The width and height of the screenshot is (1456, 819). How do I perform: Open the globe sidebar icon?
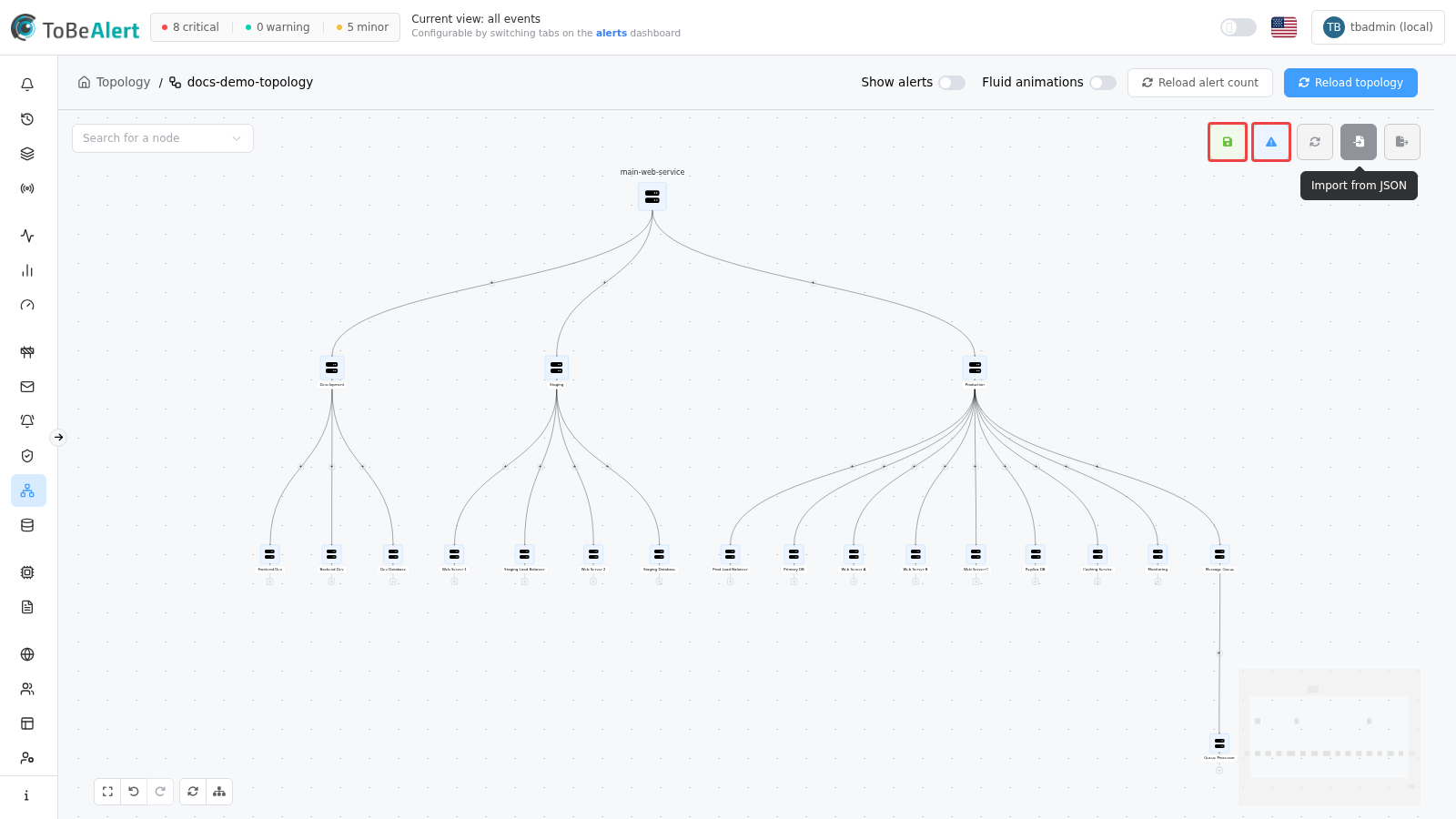27,654
